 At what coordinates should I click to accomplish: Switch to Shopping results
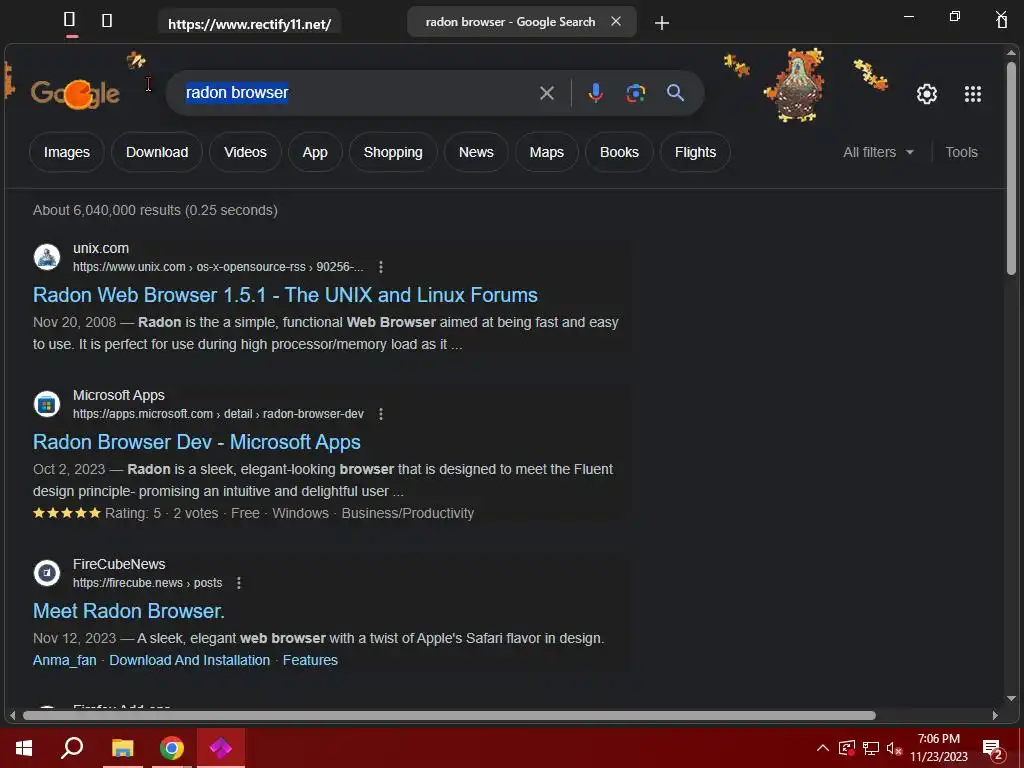[x=392, y=152]
